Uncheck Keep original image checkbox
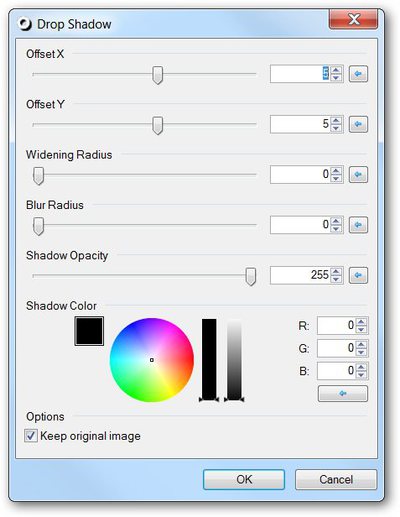The height and width of the screenshot is (517, 400). point(31,436)
